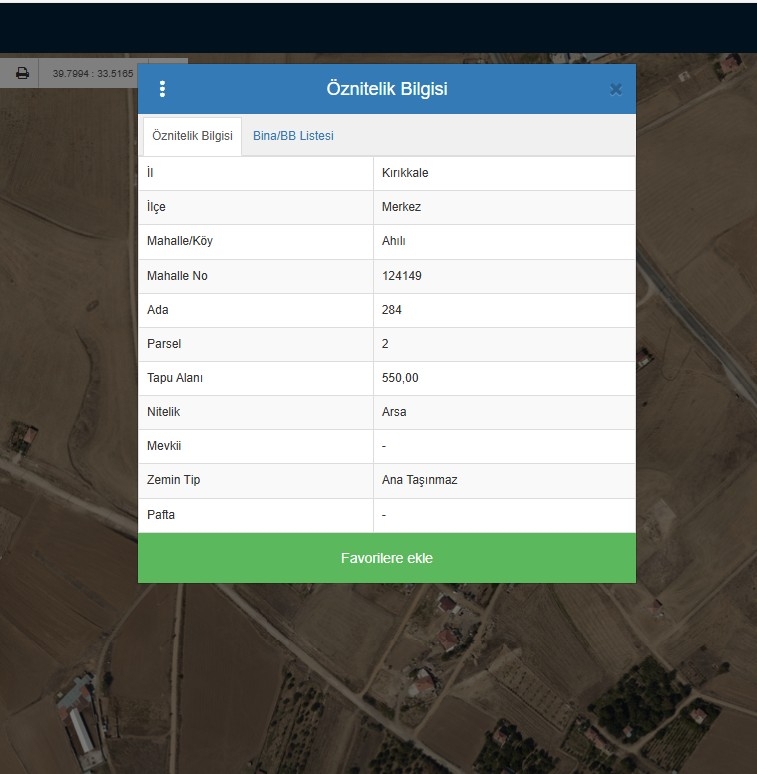Image resolution: width=757 pixels, height=774 pixels.
Task: Close the Öznitelik Bilgisi dialog
Action: (615, 89)
